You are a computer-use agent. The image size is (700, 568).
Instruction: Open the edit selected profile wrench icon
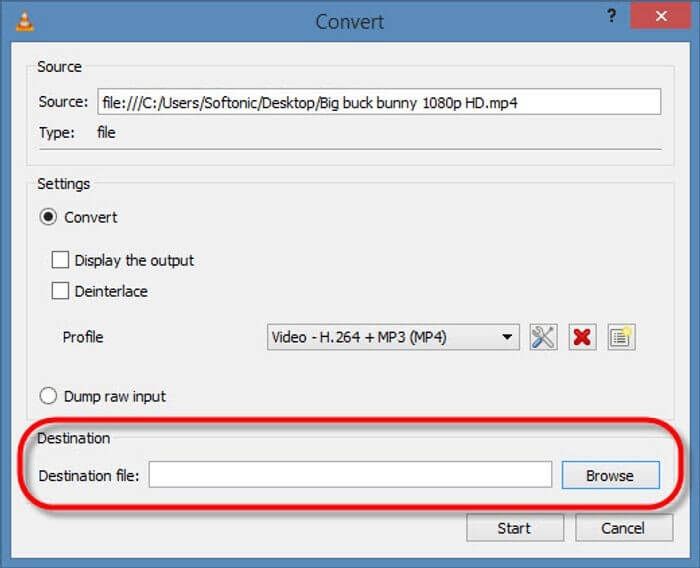(x=543, y=337)
